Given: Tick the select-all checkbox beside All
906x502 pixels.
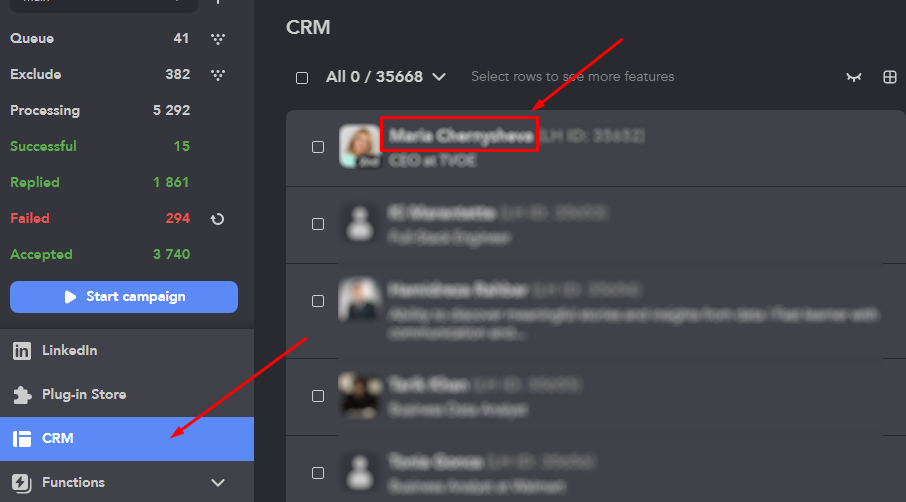Looking at the screenshot, I should pyautogui.click(x=302, y=78).
